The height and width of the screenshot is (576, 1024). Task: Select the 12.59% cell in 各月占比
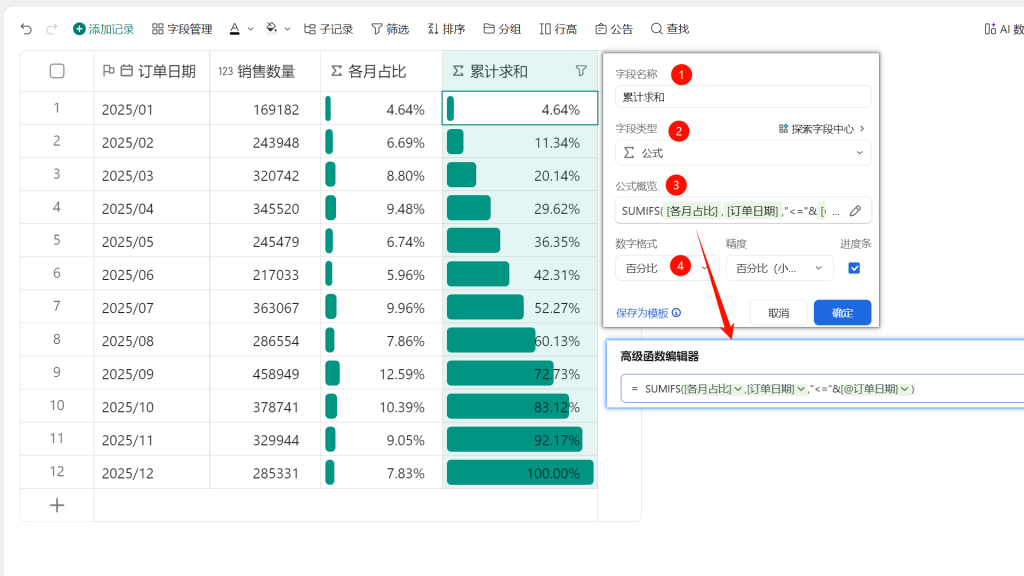(x=381, y=374)
